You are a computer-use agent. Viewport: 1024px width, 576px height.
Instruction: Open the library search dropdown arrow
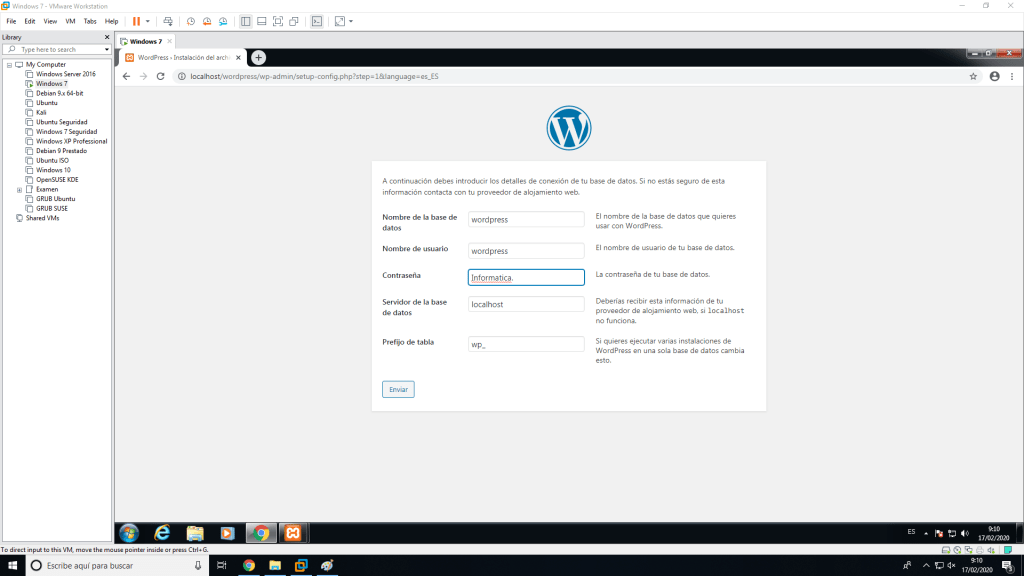pyautogui.click(x=107, y=49)
